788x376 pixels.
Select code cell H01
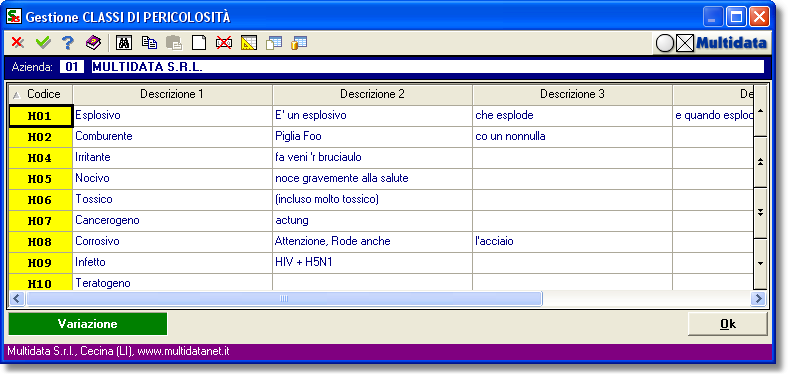[41, 116]
